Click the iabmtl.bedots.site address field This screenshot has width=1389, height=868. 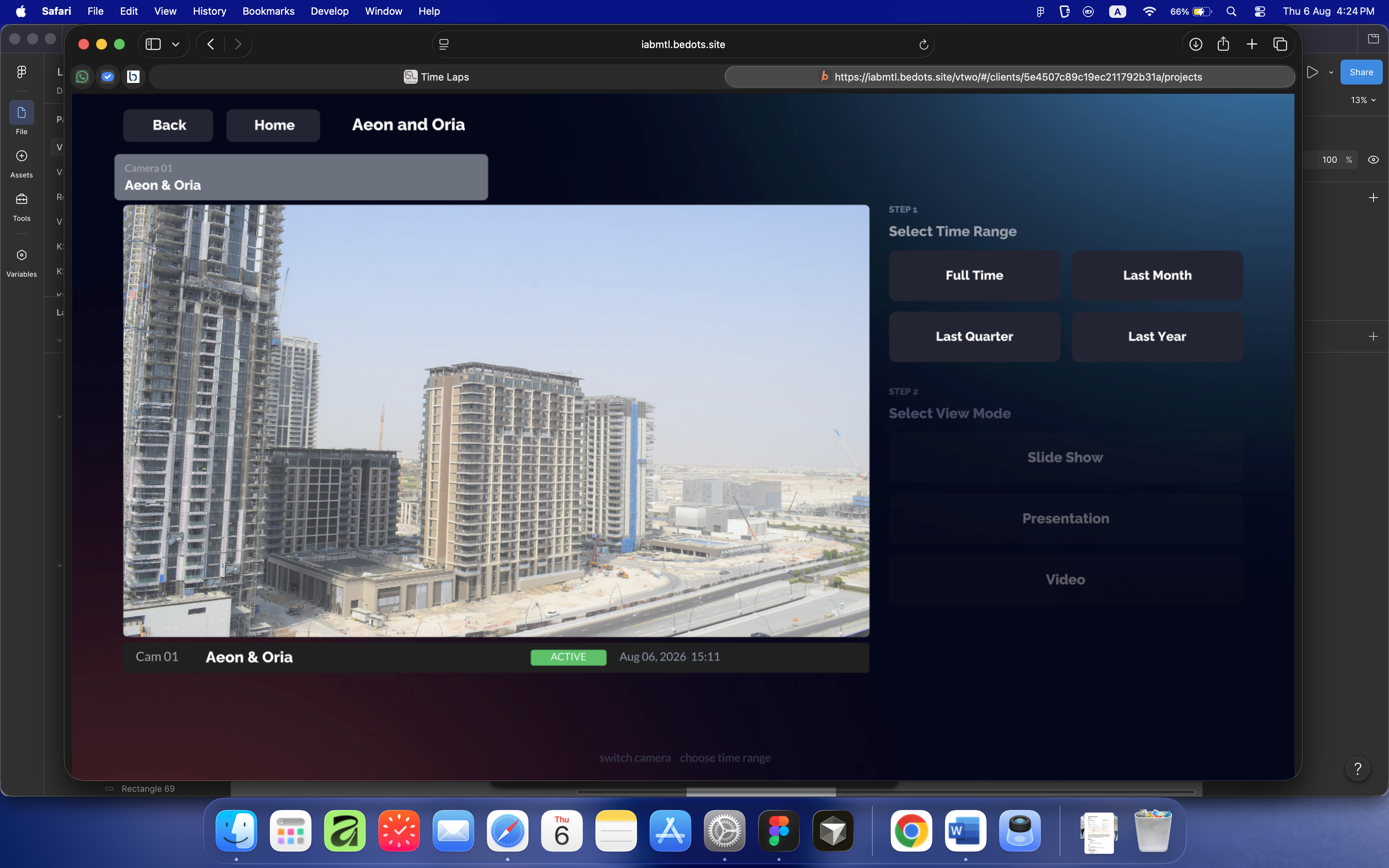click(683, 44)
